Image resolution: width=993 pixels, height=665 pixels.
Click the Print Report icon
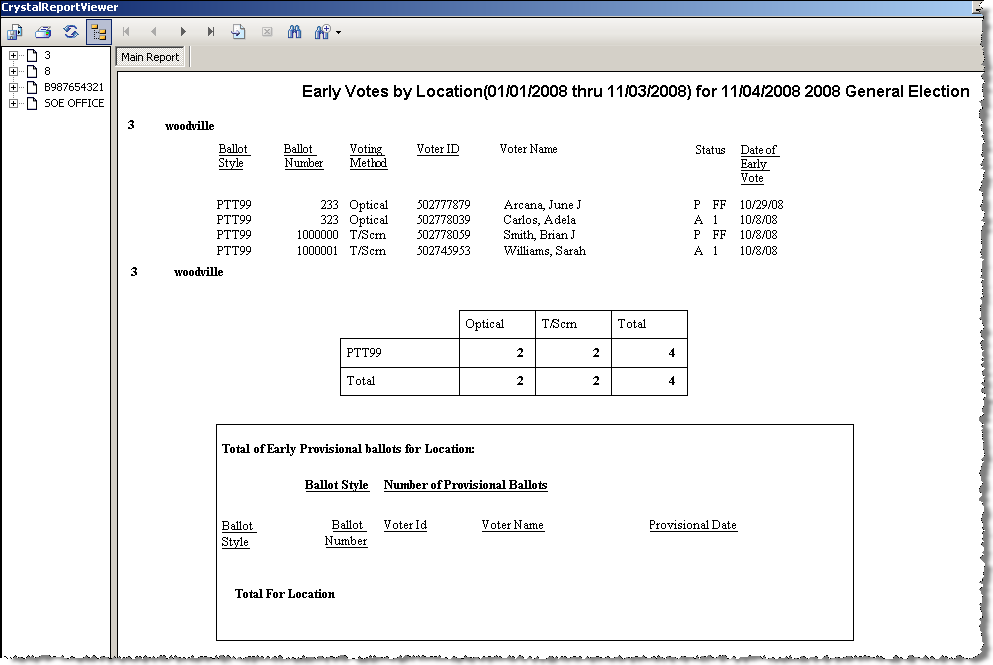(42, 32)
